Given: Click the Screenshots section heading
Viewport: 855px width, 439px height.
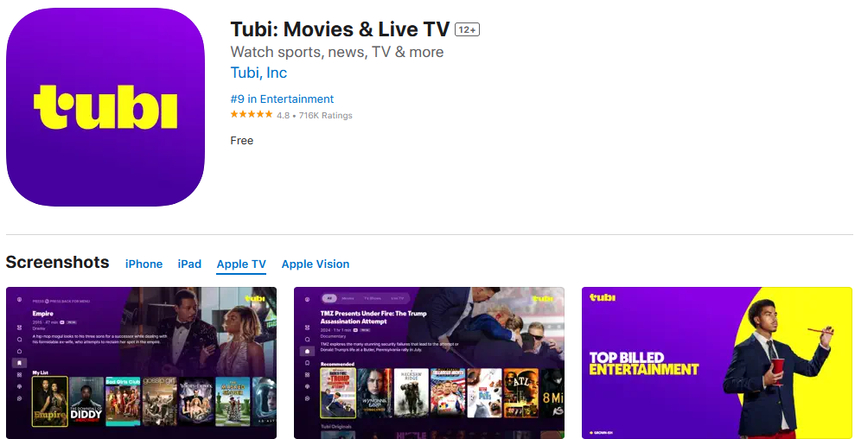Looking at the screenshot, I should 57,262.
